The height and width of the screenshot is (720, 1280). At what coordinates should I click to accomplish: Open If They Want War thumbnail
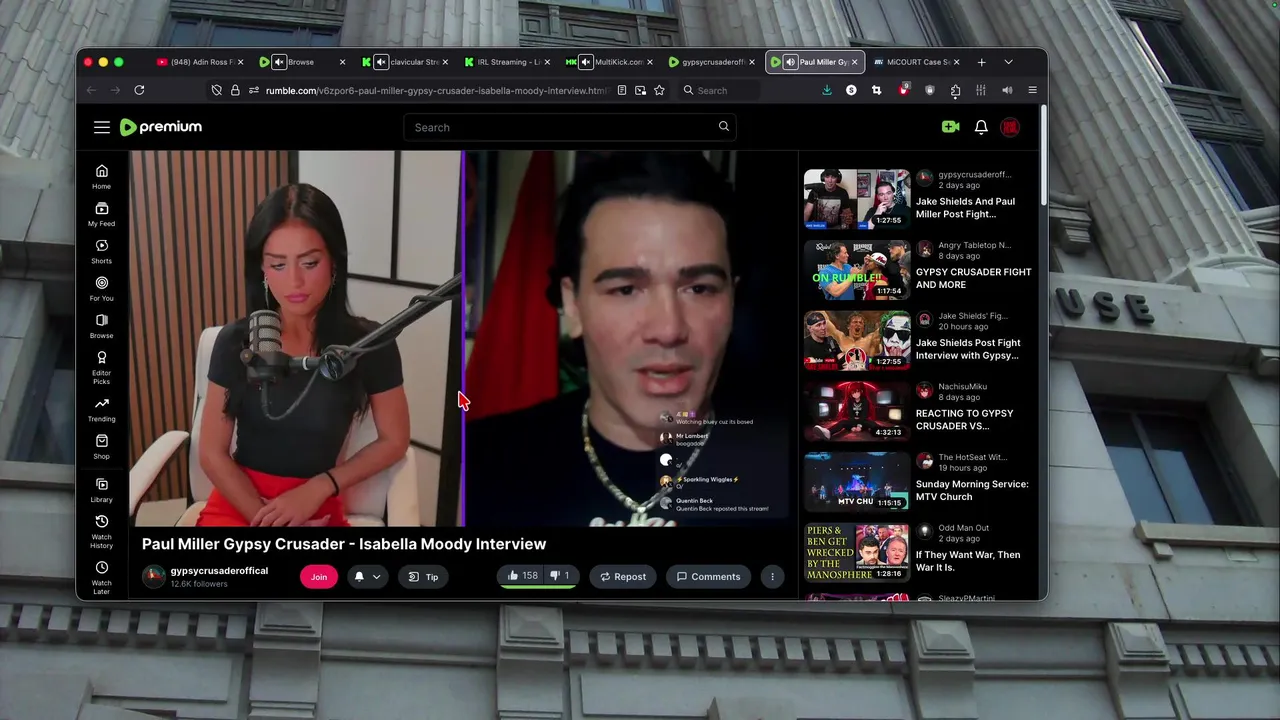pos(857,552)
